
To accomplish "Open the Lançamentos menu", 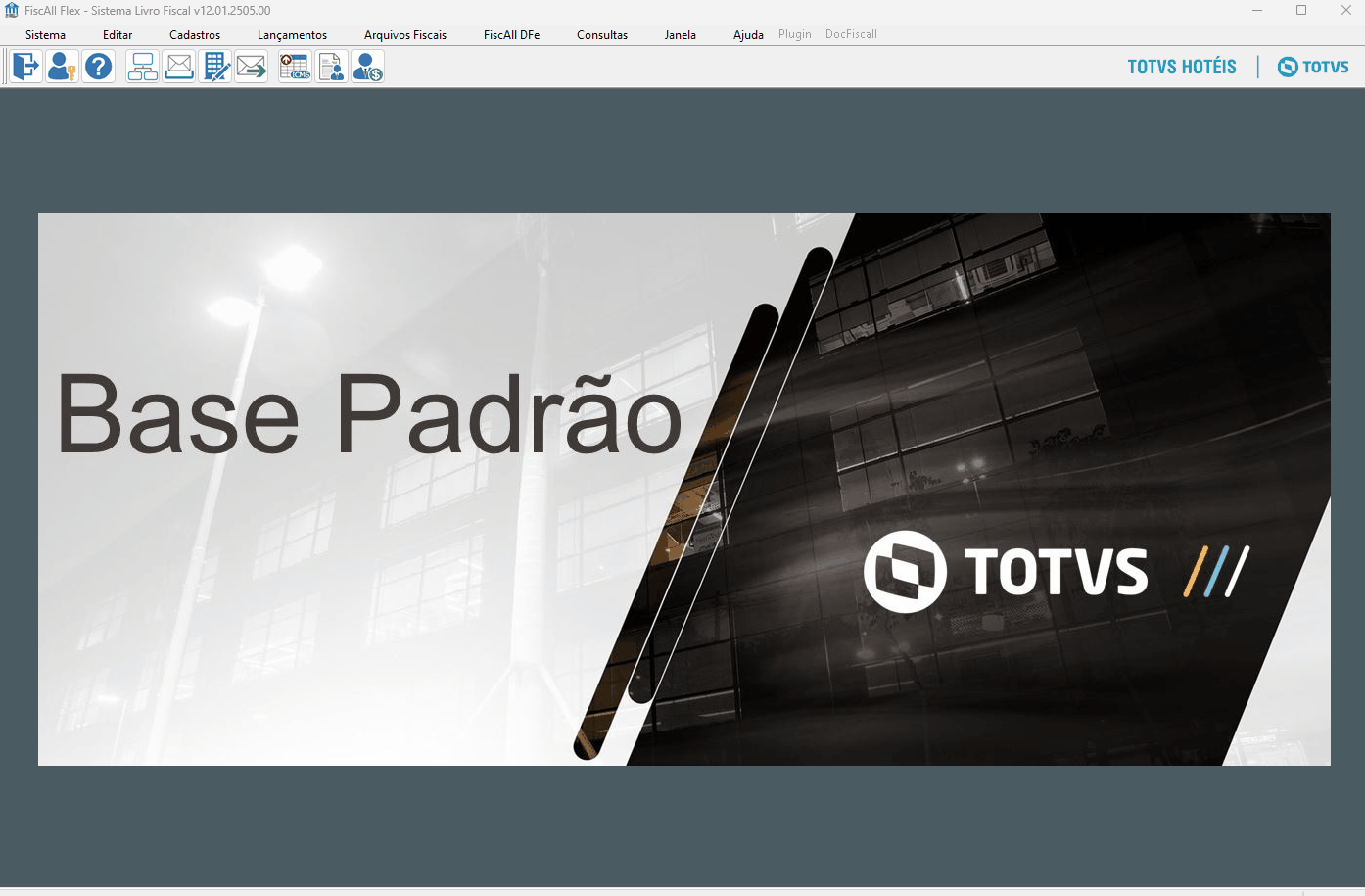I will (293, 34).
